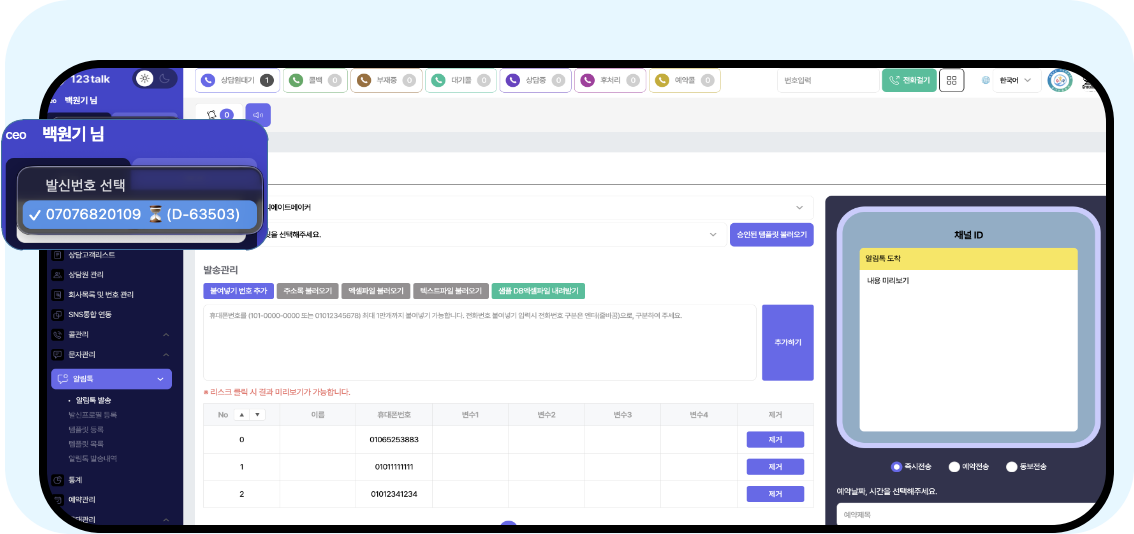This screenshot has width=1134, height=534.
Task: Click the 상담원대기 phone status icon
Action: 209,80
